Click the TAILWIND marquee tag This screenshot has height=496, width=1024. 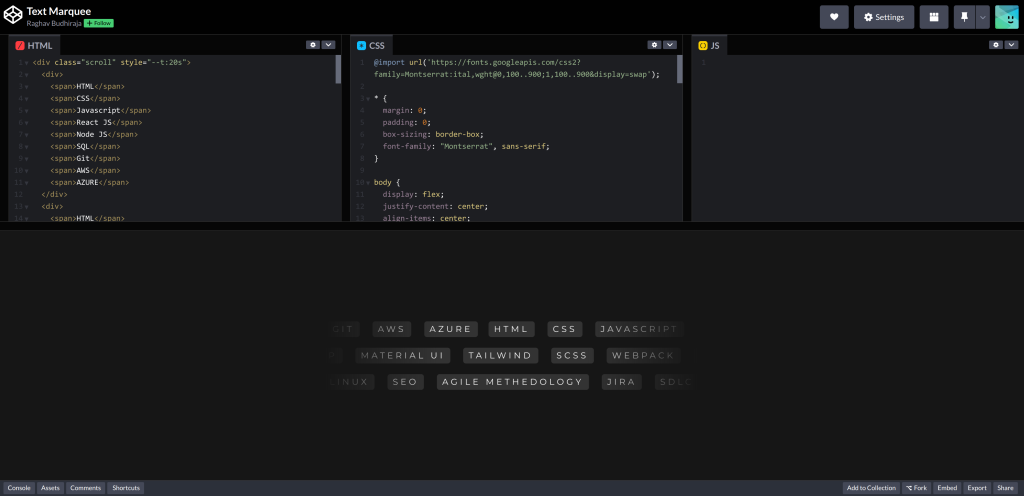point(501,355)
